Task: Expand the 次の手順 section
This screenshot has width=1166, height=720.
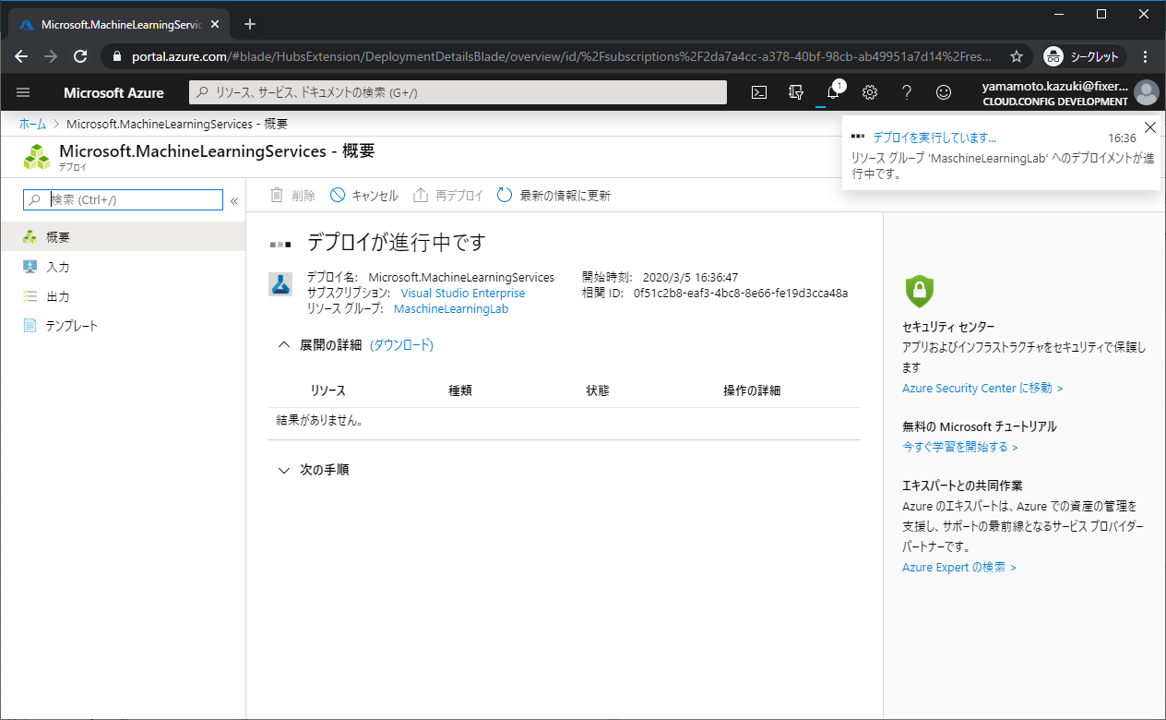Action: [284, 470]
